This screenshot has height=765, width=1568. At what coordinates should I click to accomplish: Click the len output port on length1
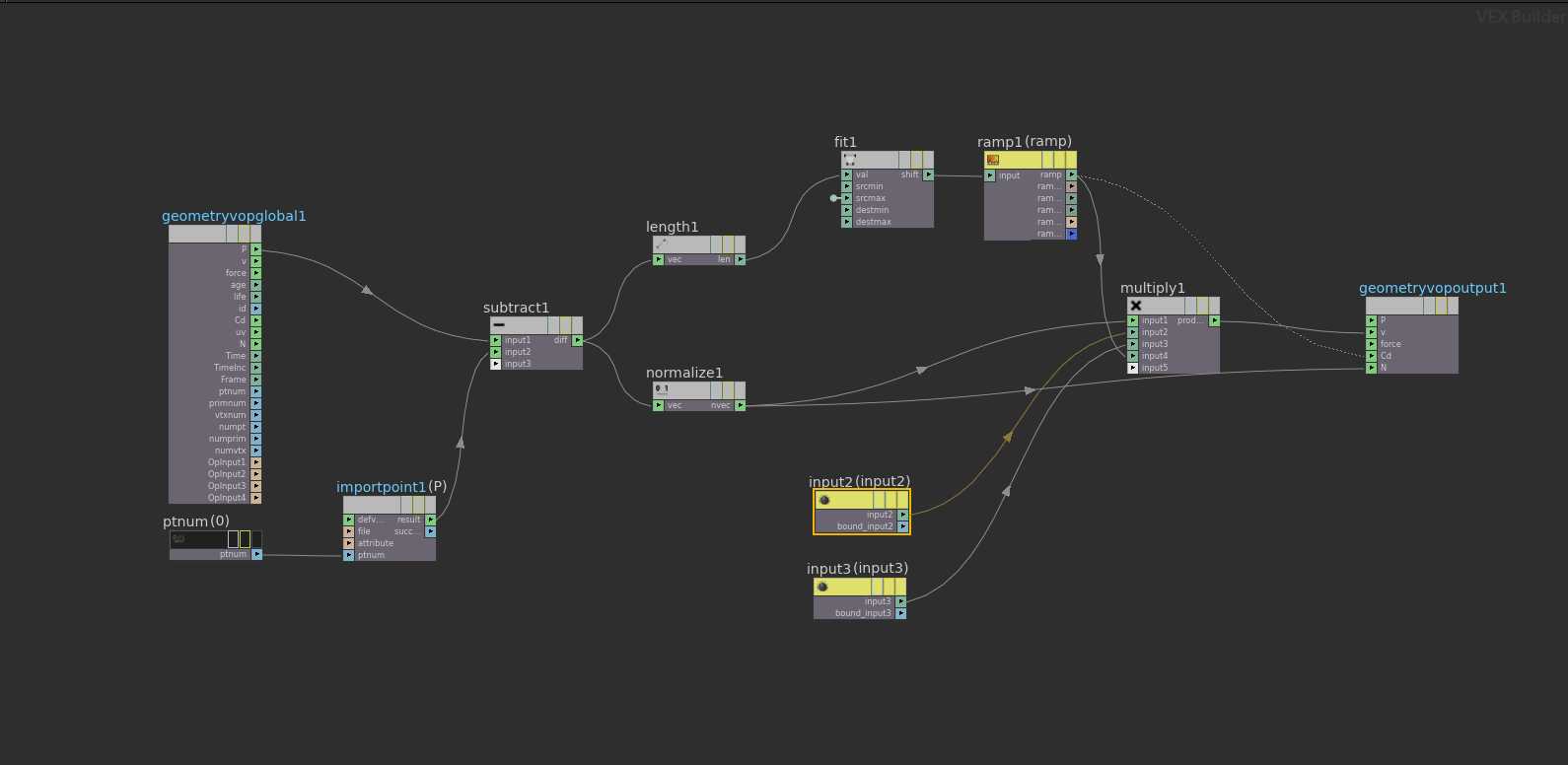(x=740, y=259)
